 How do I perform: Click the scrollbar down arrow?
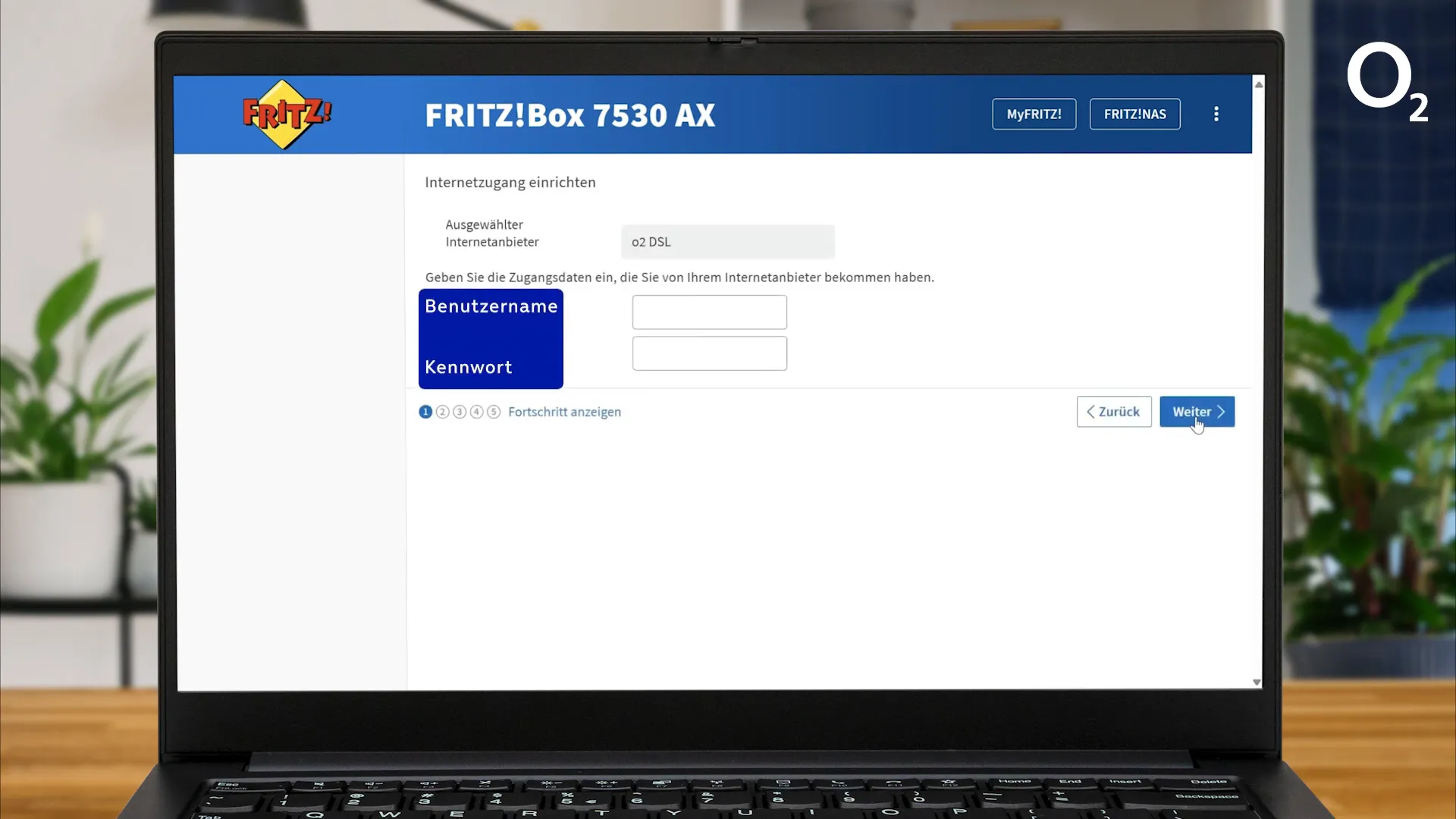[1257, 682]
